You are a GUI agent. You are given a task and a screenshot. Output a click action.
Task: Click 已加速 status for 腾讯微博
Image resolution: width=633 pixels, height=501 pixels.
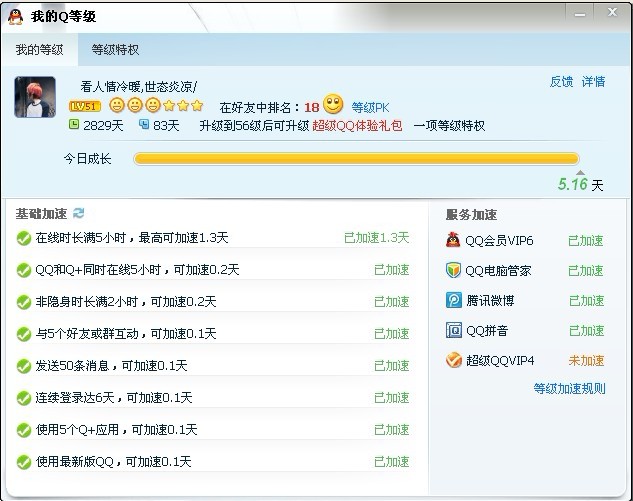click(586, 301)
